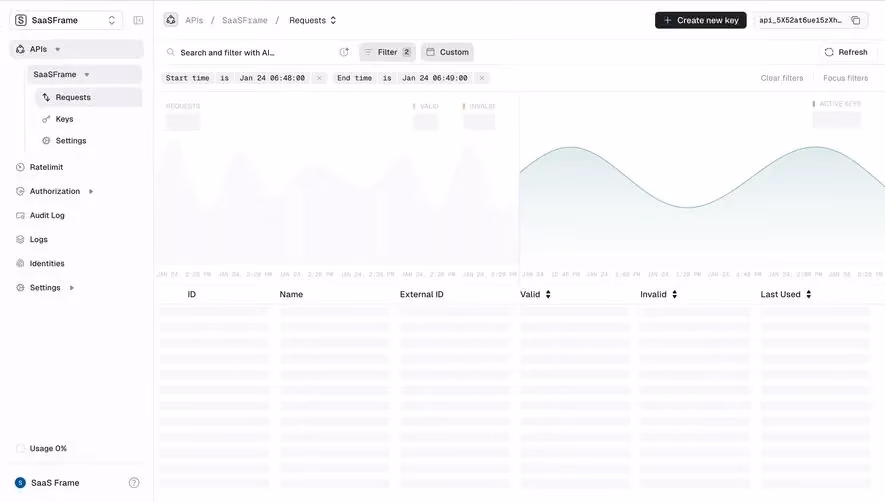Click the AI search submit icon

coord(344,52)
